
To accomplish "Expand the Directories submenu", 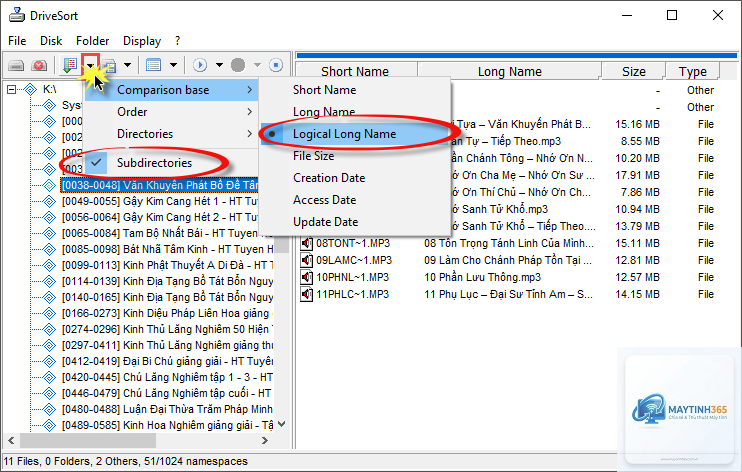I will click(171, 134).
